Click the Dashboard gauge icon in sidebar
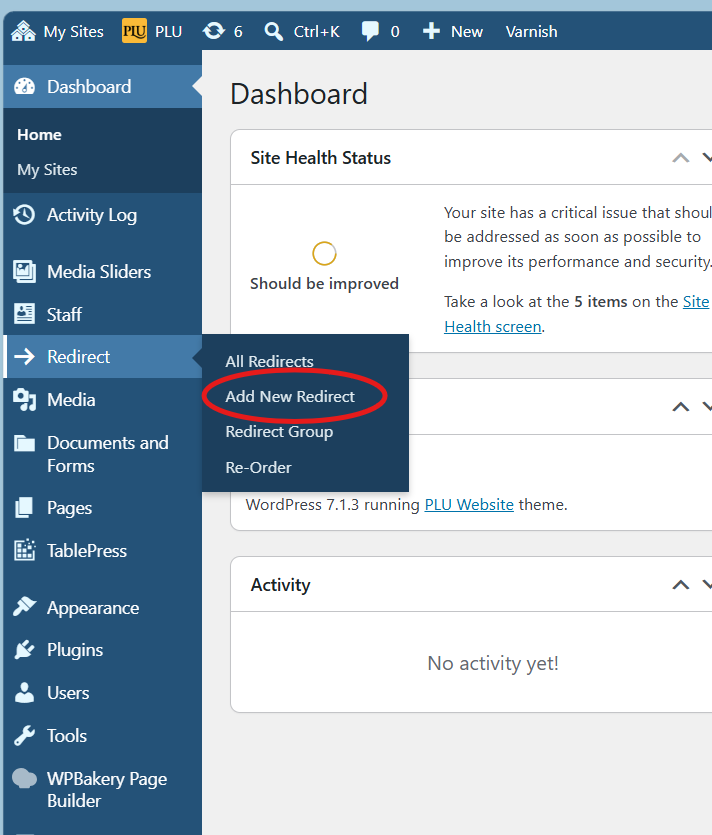Viewport: 712px width, 835px height. click(24, 86)
